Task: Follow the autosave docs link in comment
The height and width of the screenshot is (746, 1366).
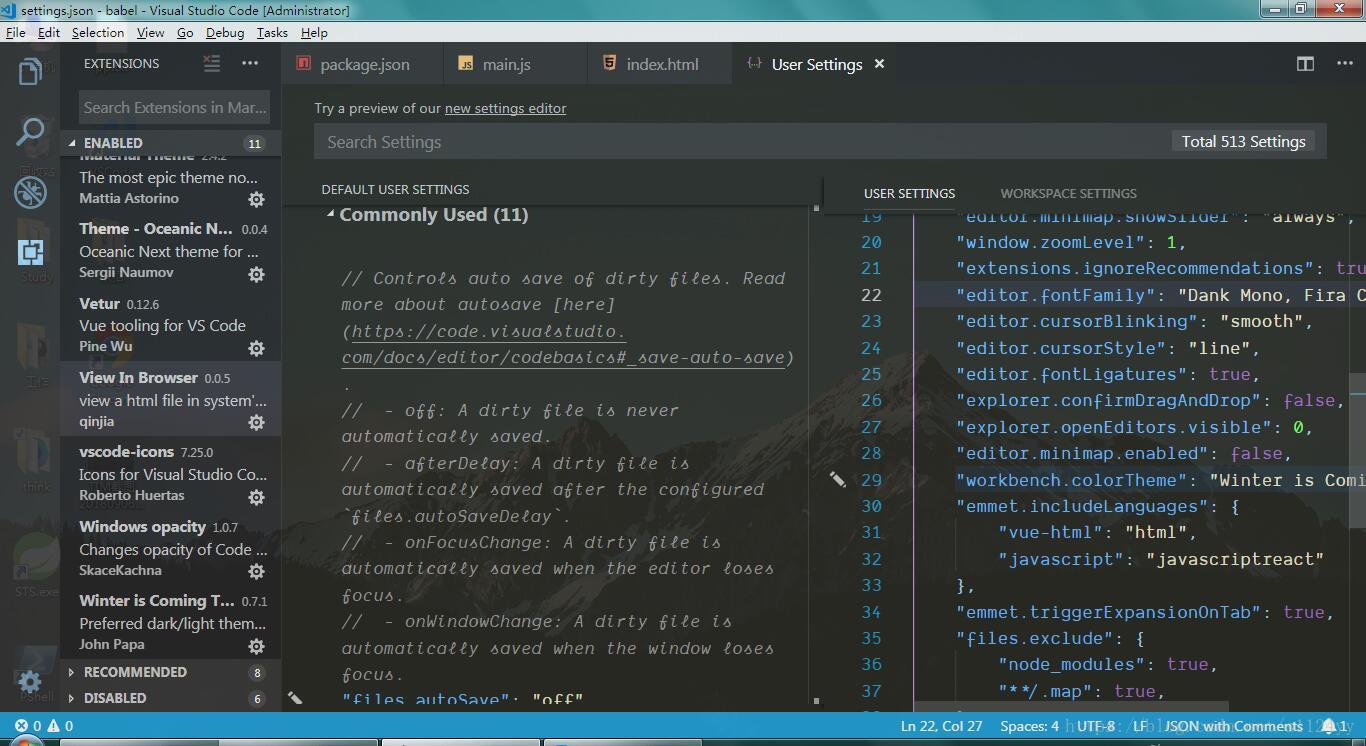Action: (x=567, y=344)
